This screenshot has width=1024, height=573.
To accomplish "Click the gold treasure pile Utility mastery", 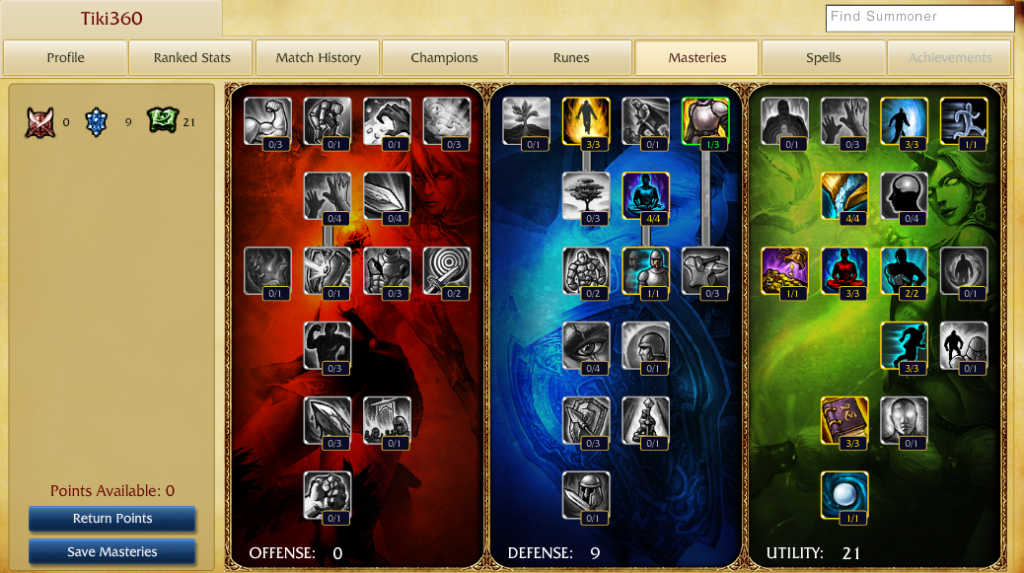I will point(785,272).
